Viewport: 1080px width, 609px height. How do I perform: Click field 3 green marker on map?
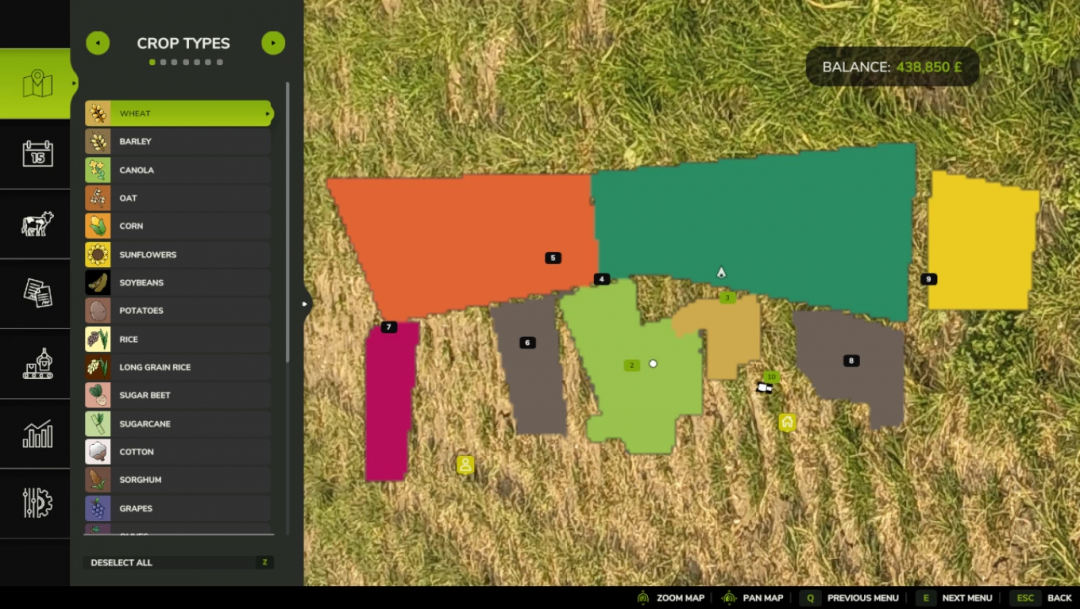(x=727, y=298)
